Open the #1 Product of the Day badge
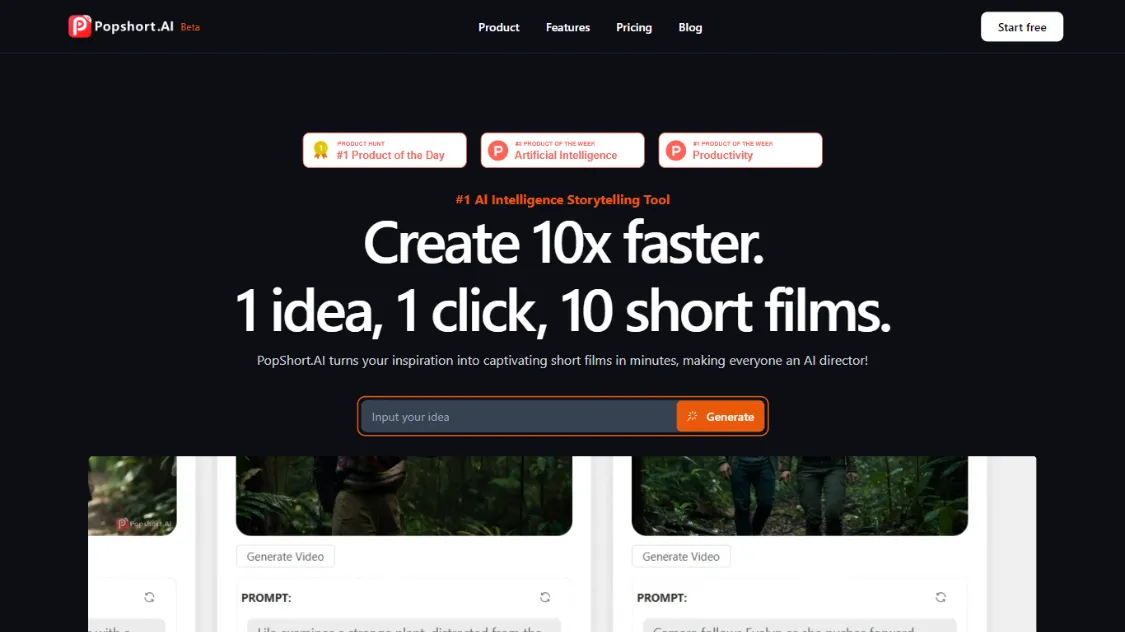This screenshot has width=1125, height=632. pyautogui.click(x=385, y=150)
